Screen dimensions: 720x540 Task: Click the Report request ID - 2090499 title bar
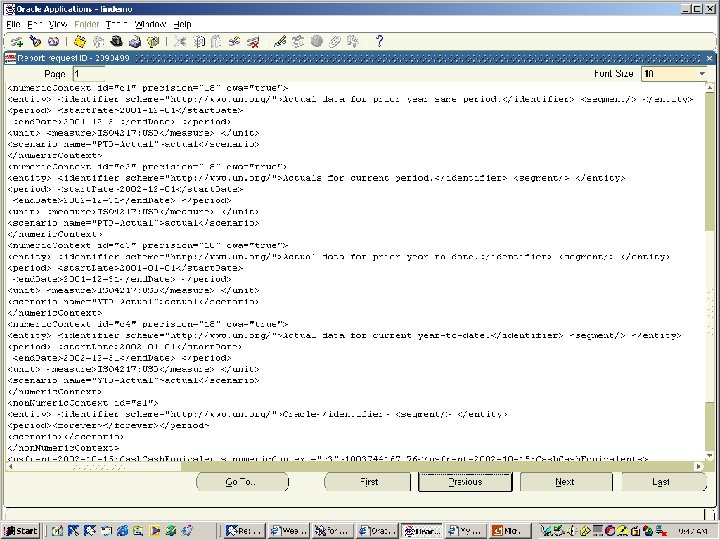[358, 58]
